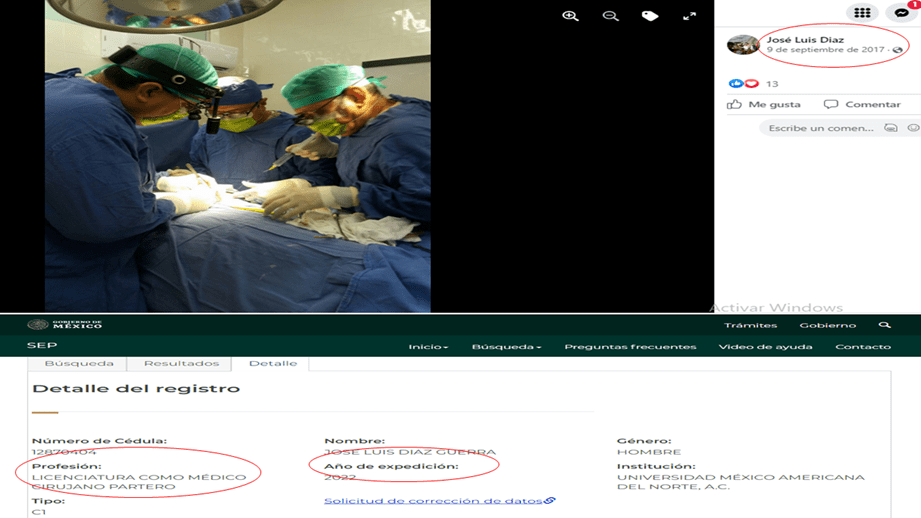Click the Comentar button
921x518 pixels.
[862, 104]
